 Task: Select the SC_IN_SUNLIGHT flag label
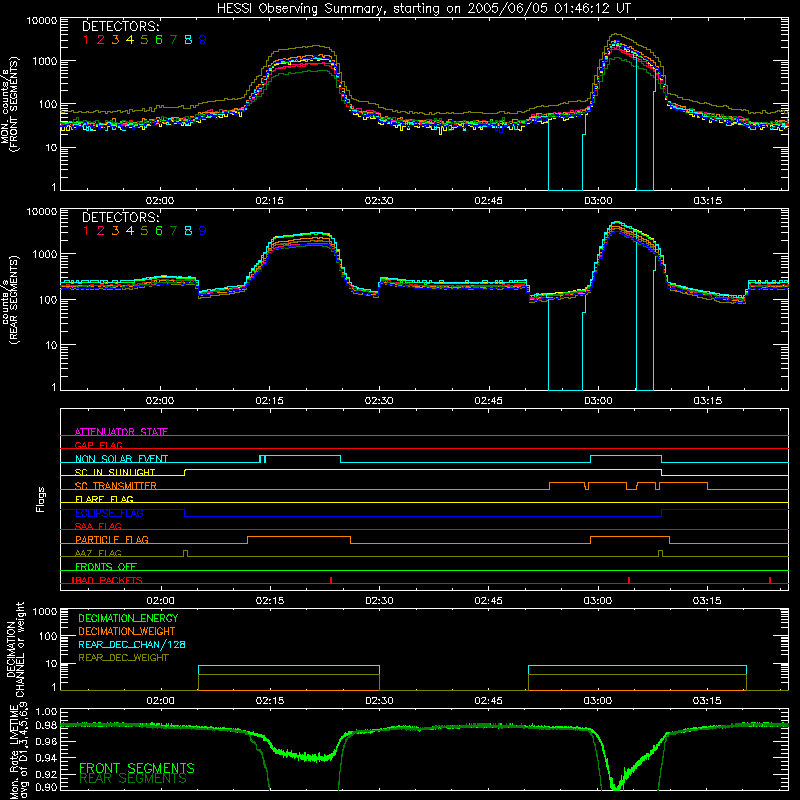click(115, 472)
